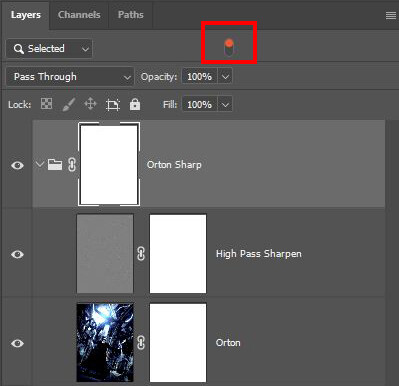Open the Layers panel flyout menu

coord(391,15)
